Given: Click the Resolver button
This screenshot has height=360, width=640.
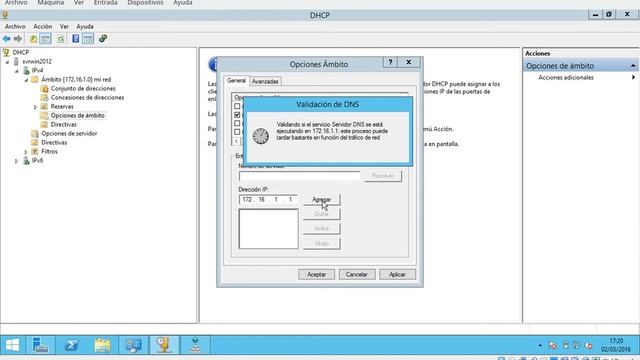Looking at the screenshot, I should click(x=383, y=176).
